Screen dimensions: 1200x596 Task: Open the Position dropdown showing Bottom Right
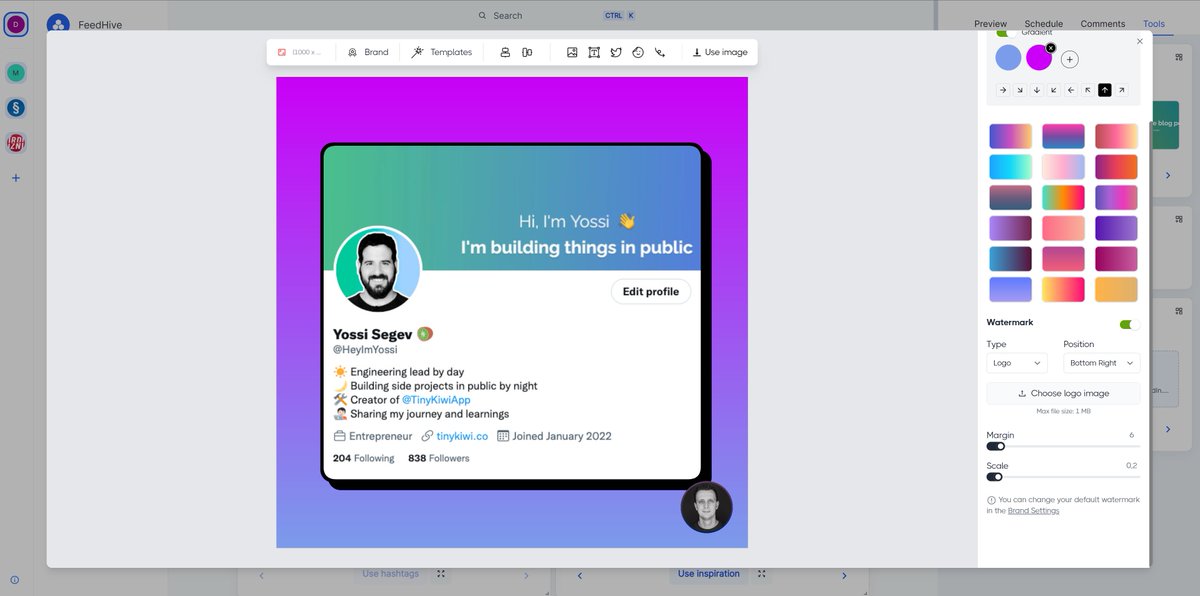pyautogui.click(x=1101, y=363)
